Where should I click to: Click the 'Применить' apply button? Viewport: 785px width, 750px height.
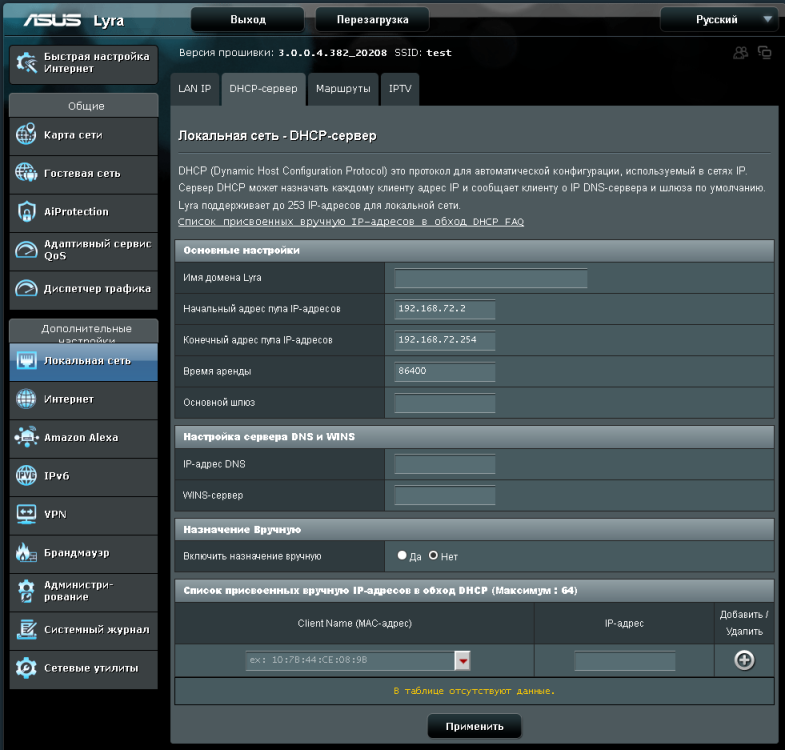click(x=474, y=726)
